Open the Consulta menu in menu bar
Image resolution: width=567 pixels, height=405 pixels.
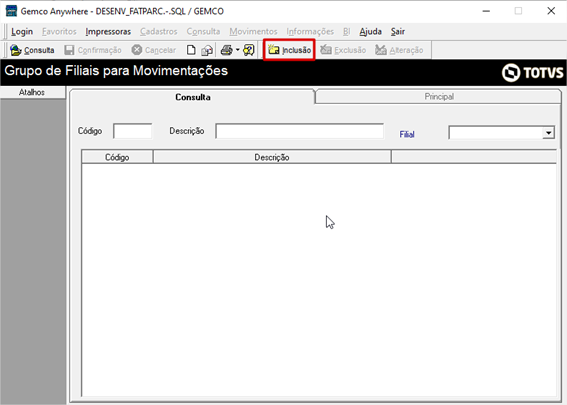(203, 31)
